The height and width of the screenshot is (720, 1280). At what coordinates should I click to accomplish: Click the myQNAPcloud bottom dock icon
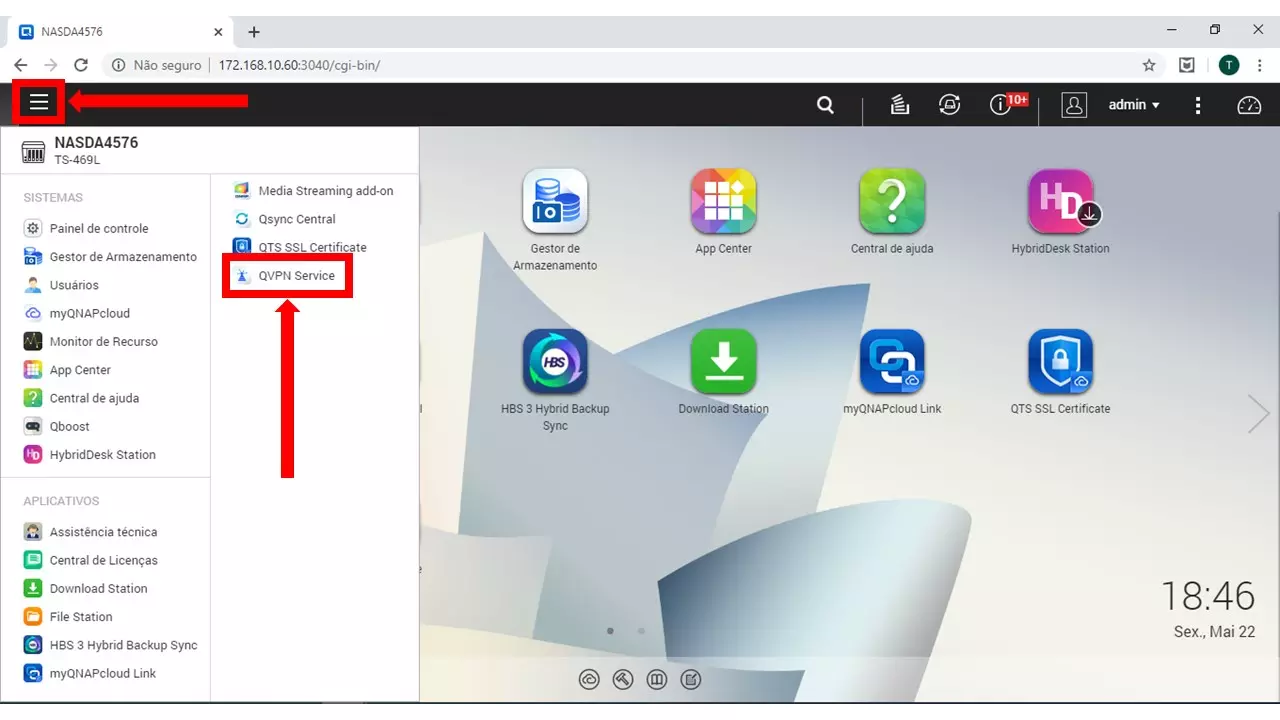click(589, 680)
